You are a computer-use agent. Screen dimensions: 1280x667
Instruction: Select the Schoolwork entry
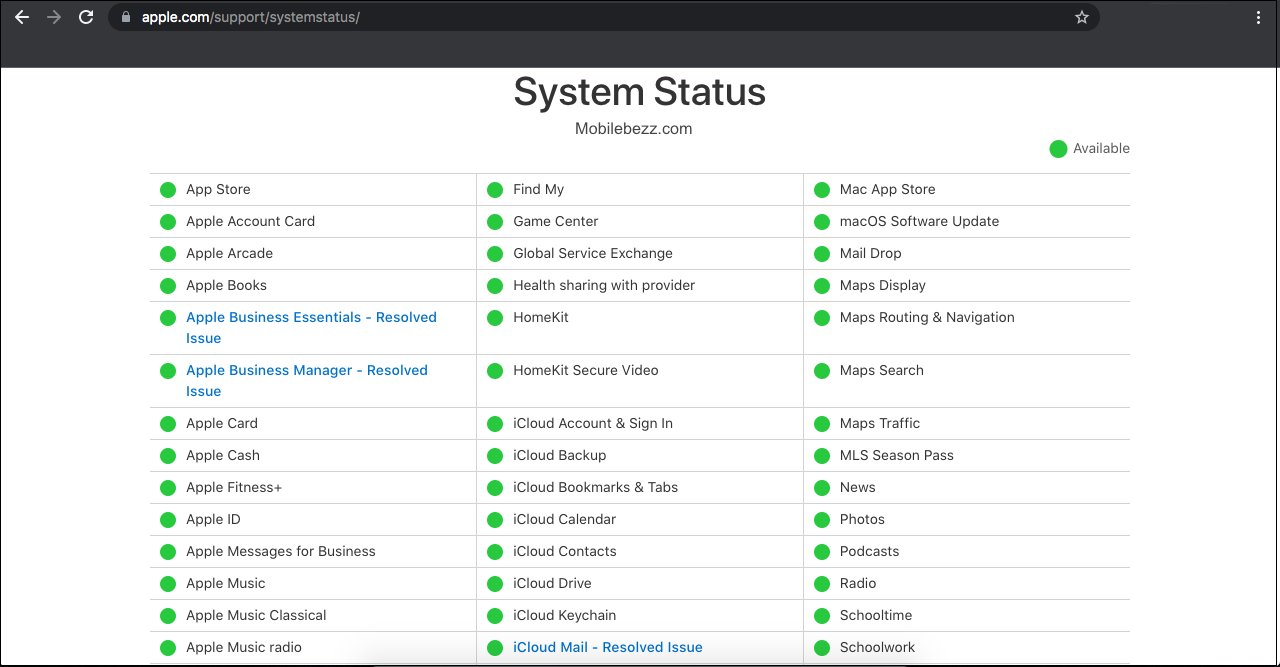pyautogui.click(x=877, y=647)
